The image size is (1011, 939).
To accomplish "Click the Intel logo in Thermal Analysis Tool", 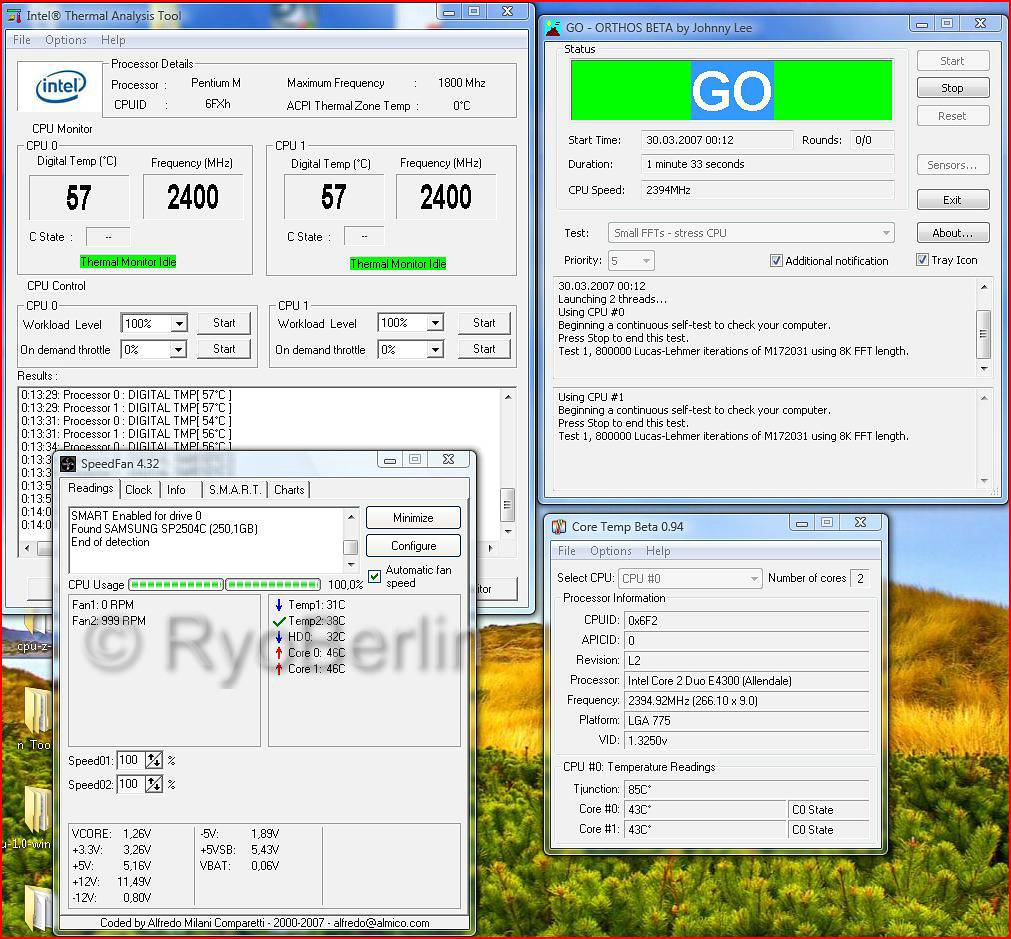I will click(60, 86).
